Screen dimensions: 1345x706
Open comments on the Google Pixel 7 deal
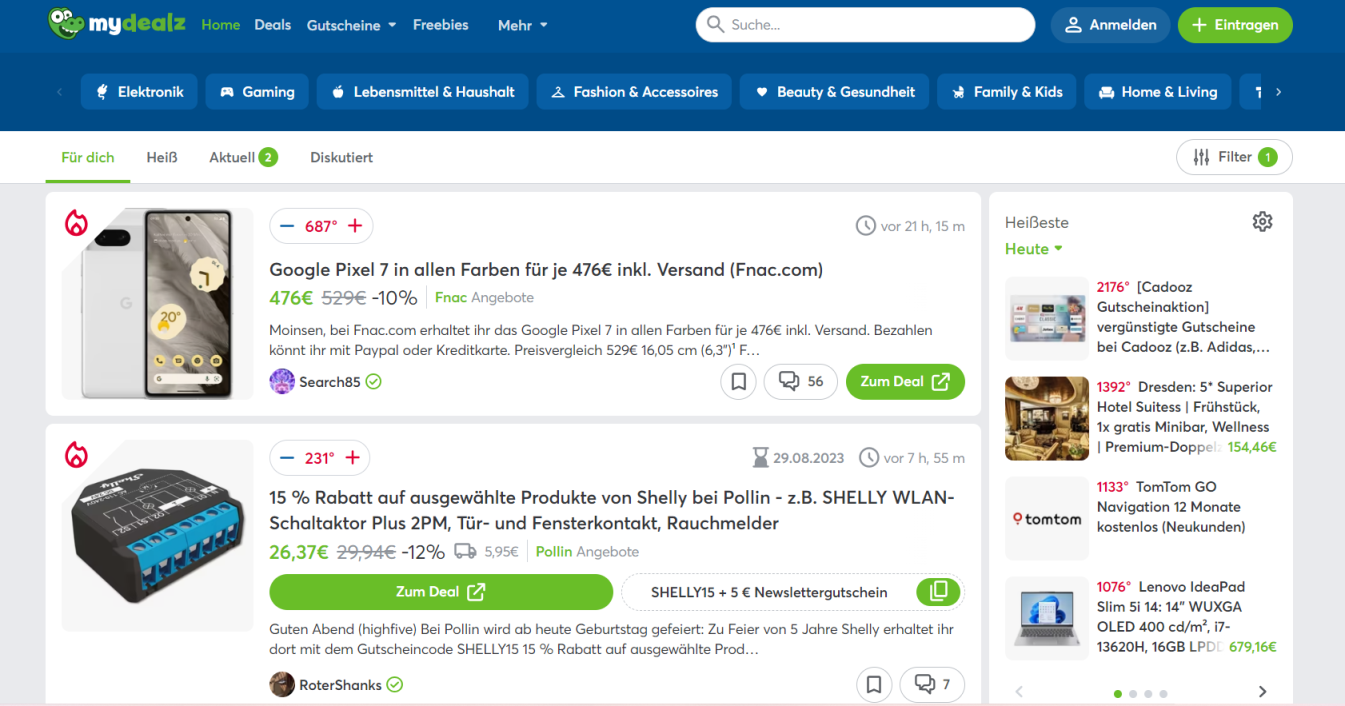click(x=800, y=381)
